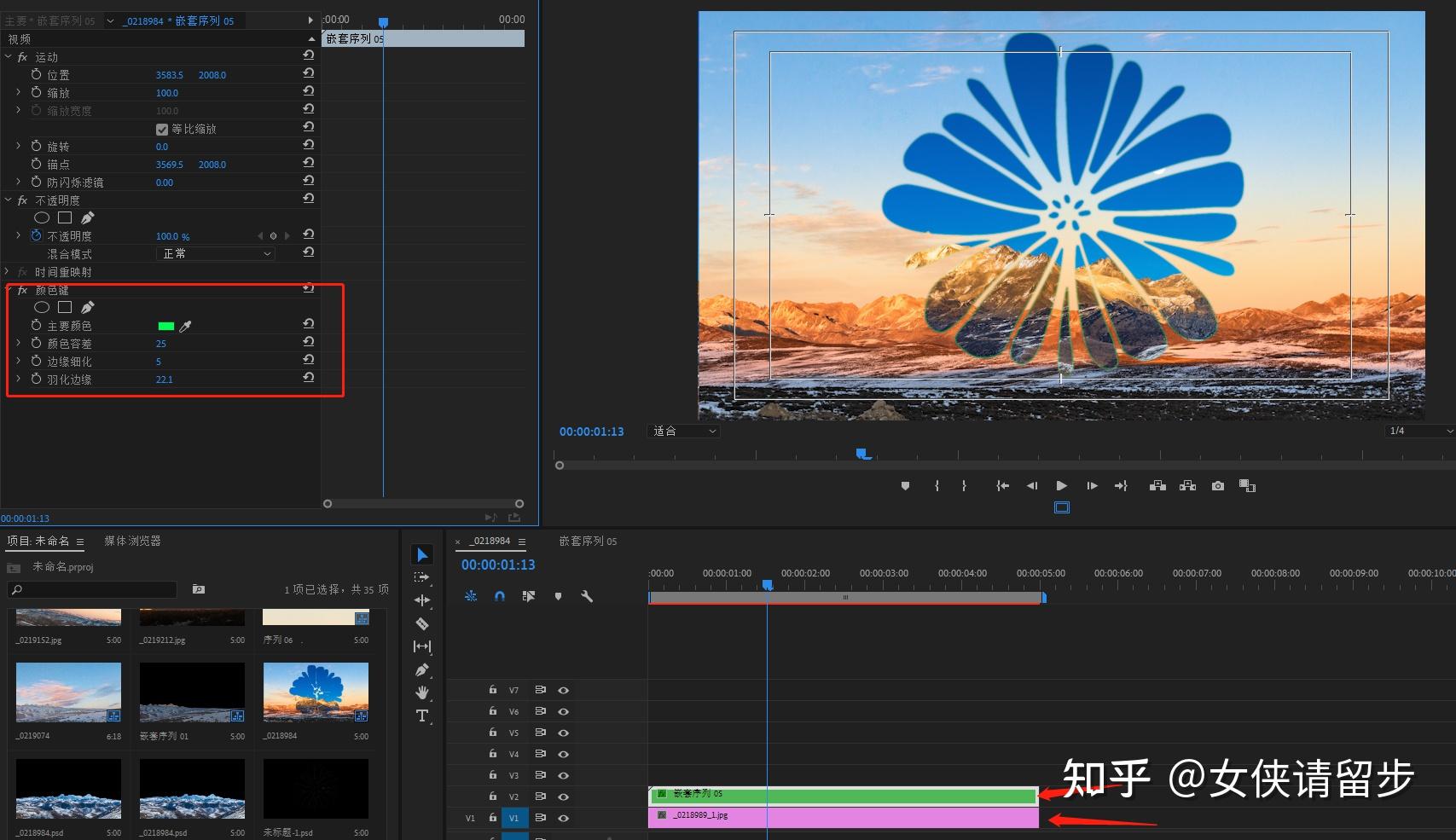
Task: Expand the 旋转 property
Action: (19, 146)
